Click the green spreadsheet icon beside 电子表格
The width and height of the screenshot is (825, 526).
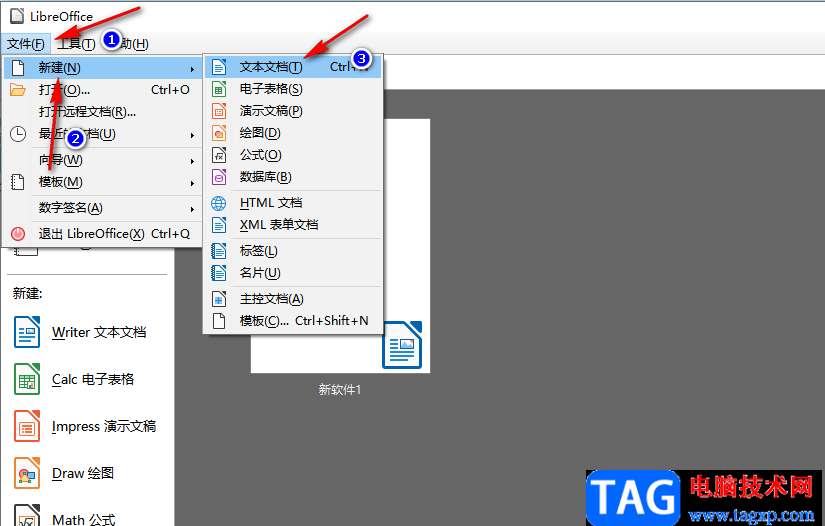[x=219, y=89]
